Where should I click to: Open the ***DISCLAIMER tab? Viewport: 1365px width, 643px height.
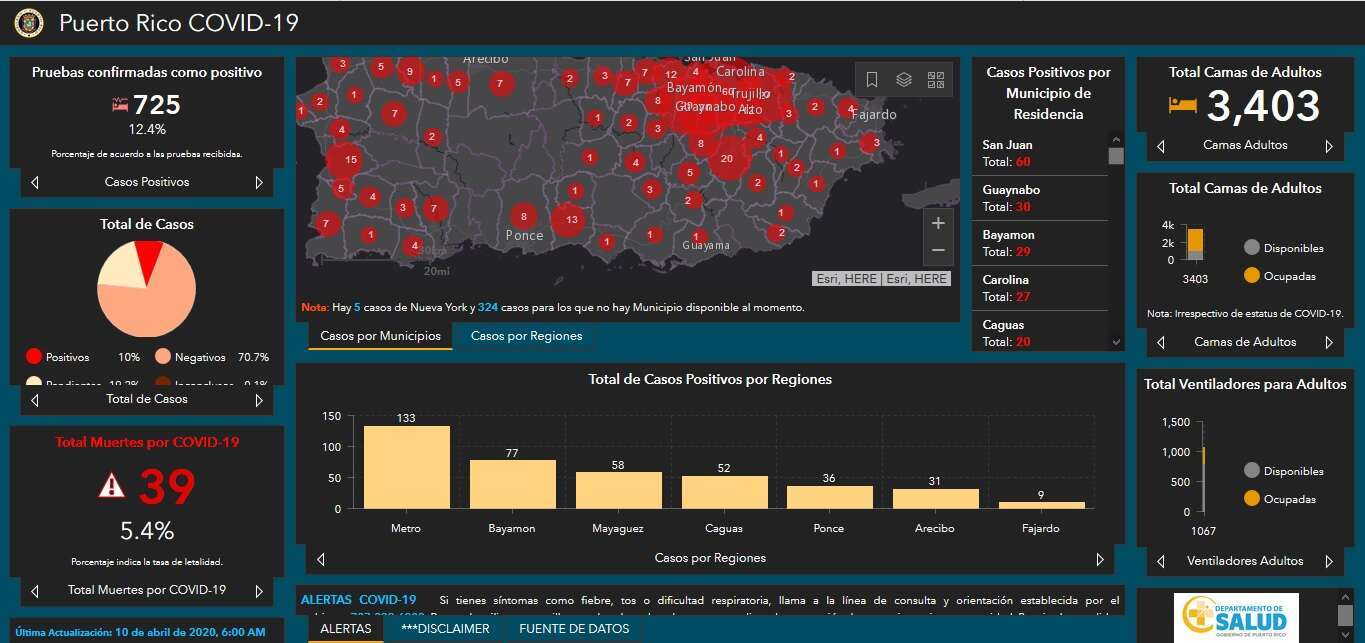(445, 629)
